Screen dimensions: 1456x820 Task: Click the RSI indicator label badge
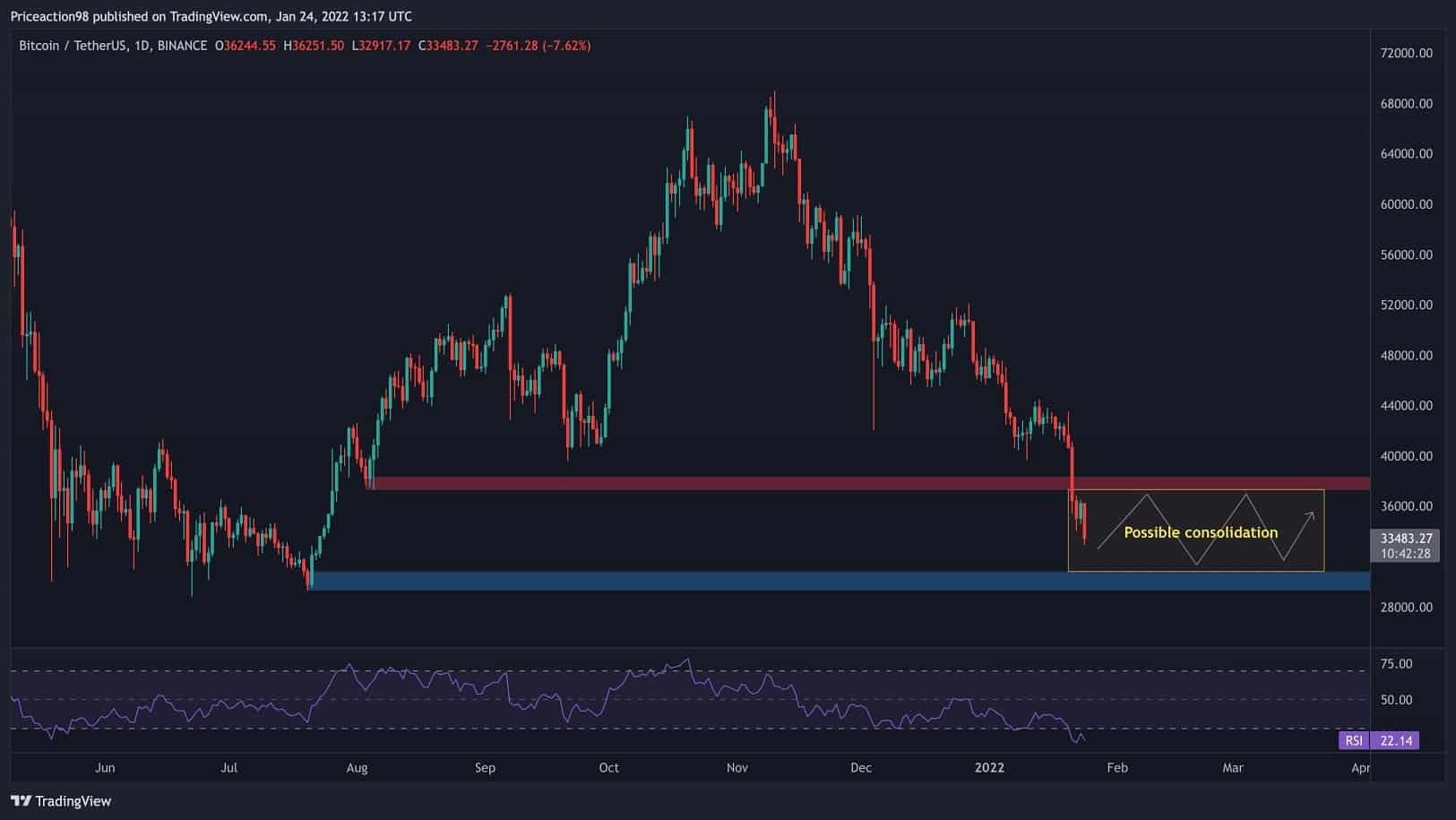tap(1354, 740)
